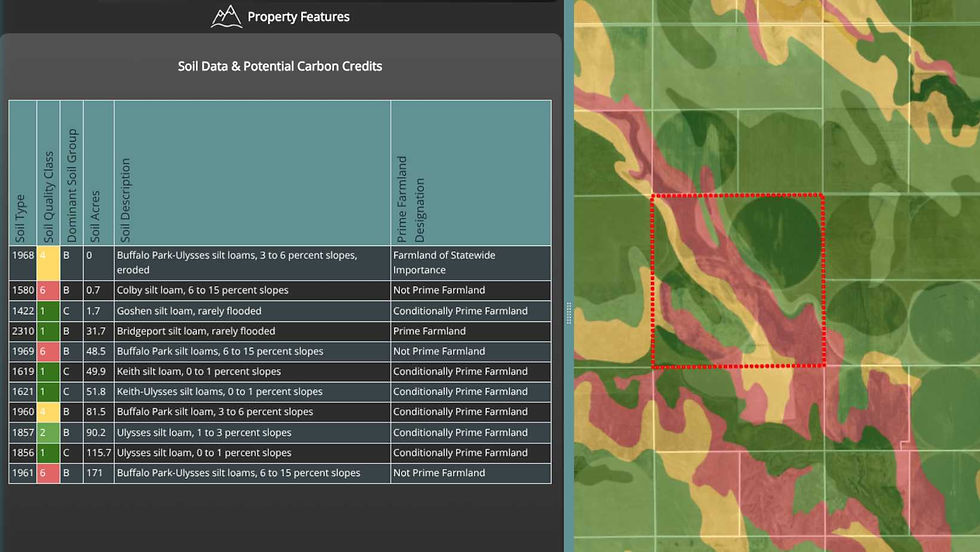Viewport: 980px width, 552px height.
Task: Click green quality swatch for soil 1422
Action: click(x=48, y=311)
